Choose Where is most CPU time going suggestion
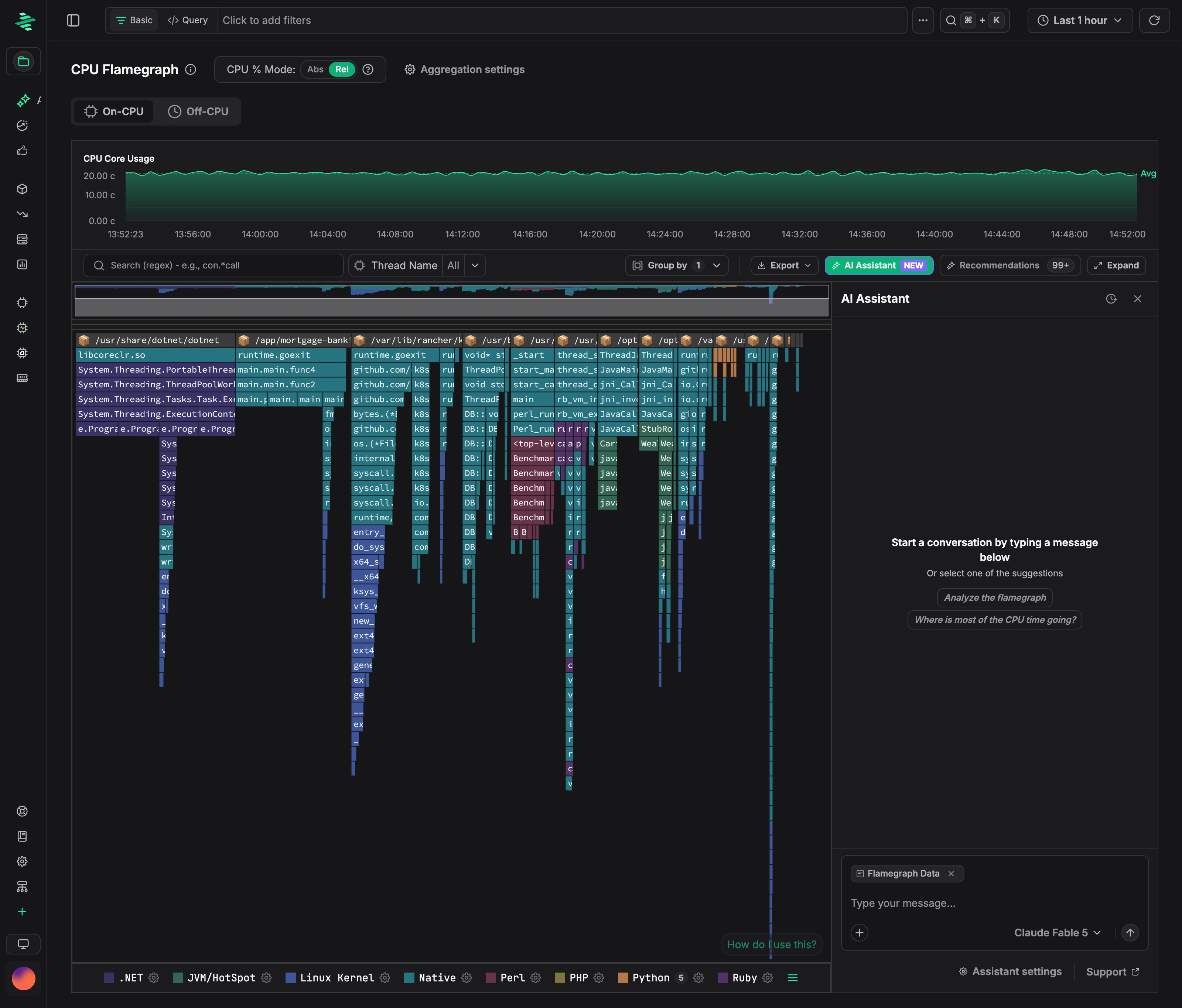 coord(994,620)
